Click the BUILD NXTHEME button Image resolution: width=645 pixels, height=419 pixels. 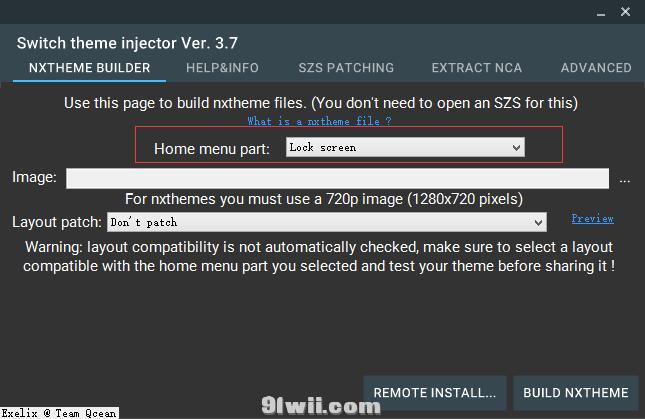pyautogui.click(x=575, y=393)
